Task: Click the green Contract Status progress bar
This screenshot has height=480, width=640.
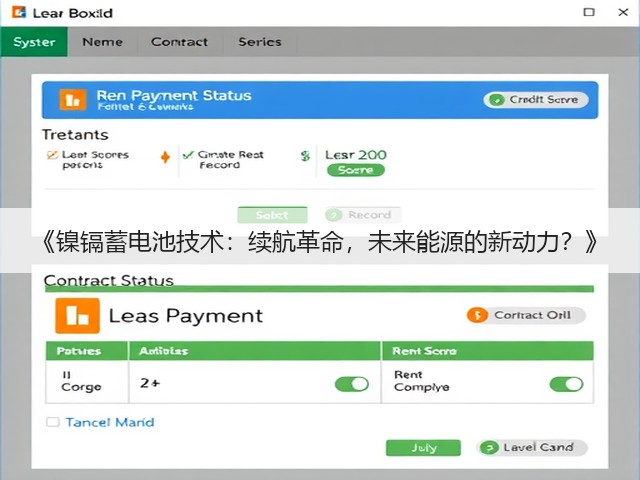Action: click(x=319, y=289)
